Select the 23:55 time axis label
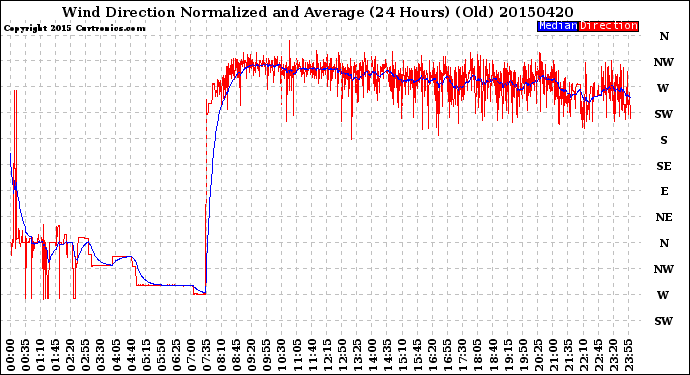Screen dimensions: 690x375 click(628, 355)
